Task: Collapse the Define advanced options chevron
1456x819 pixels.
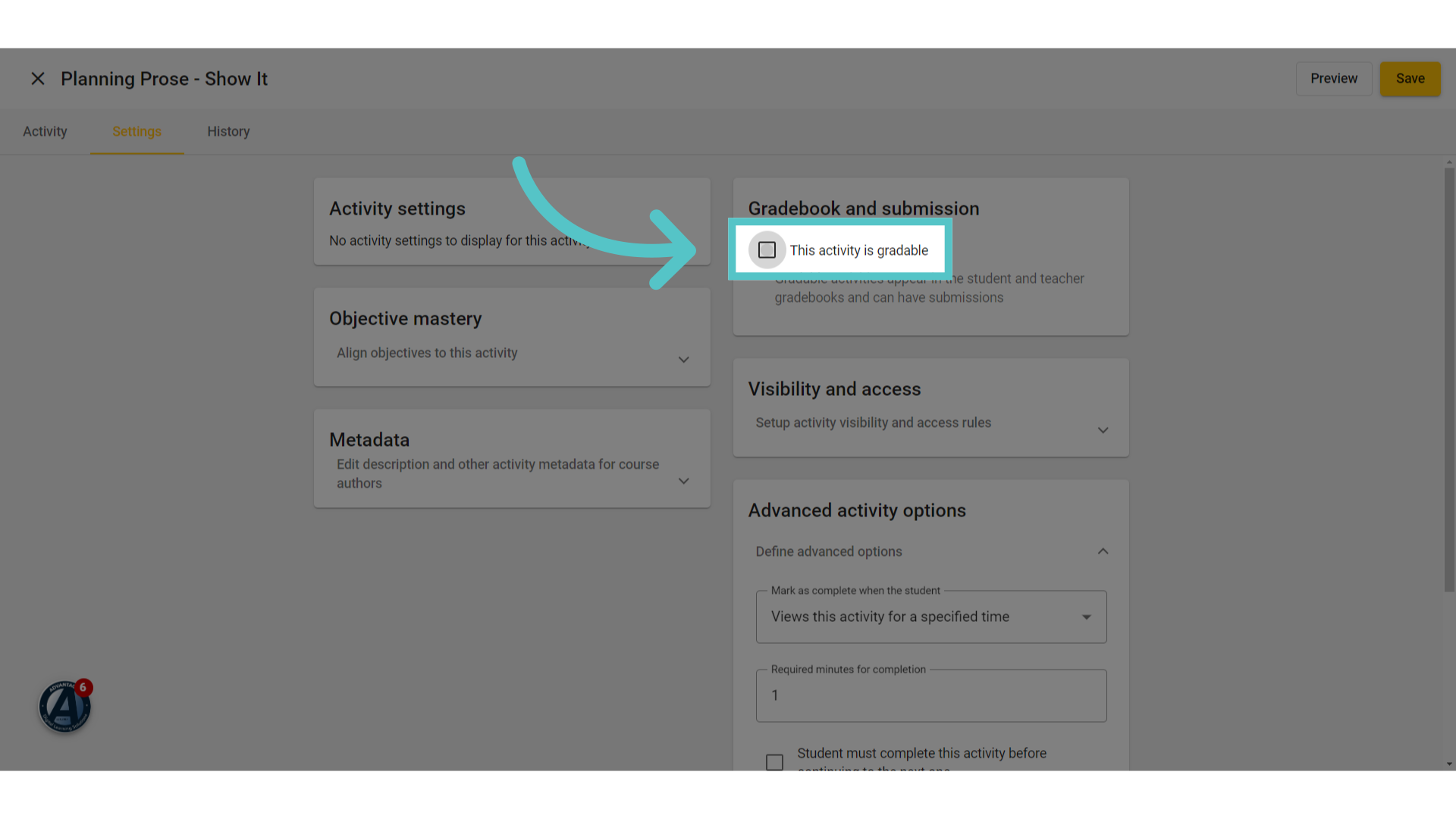Action: pyautogui.click(x=1103, y=551)
